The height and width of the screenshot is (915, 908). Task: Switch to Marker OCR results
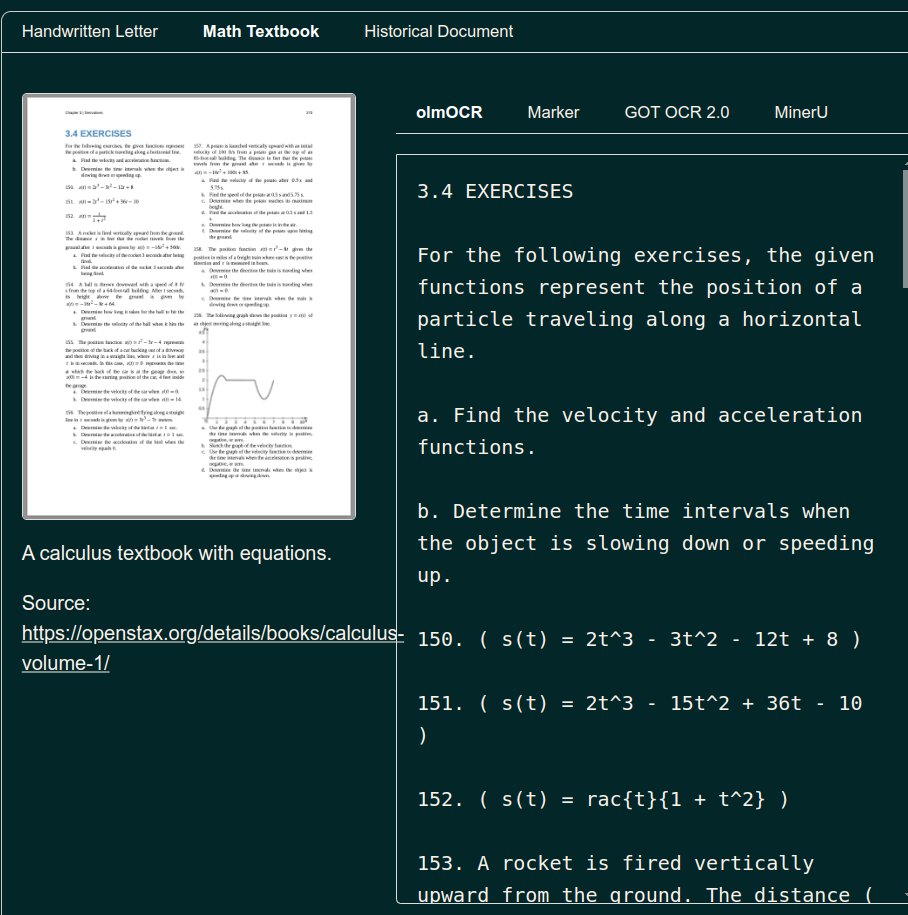pos(553,112)
